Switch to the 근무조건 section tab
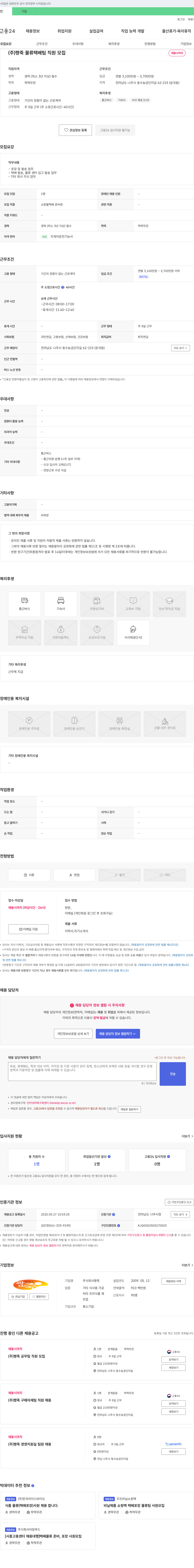This screenshot has width=194, height=1568. pos(41,44)
